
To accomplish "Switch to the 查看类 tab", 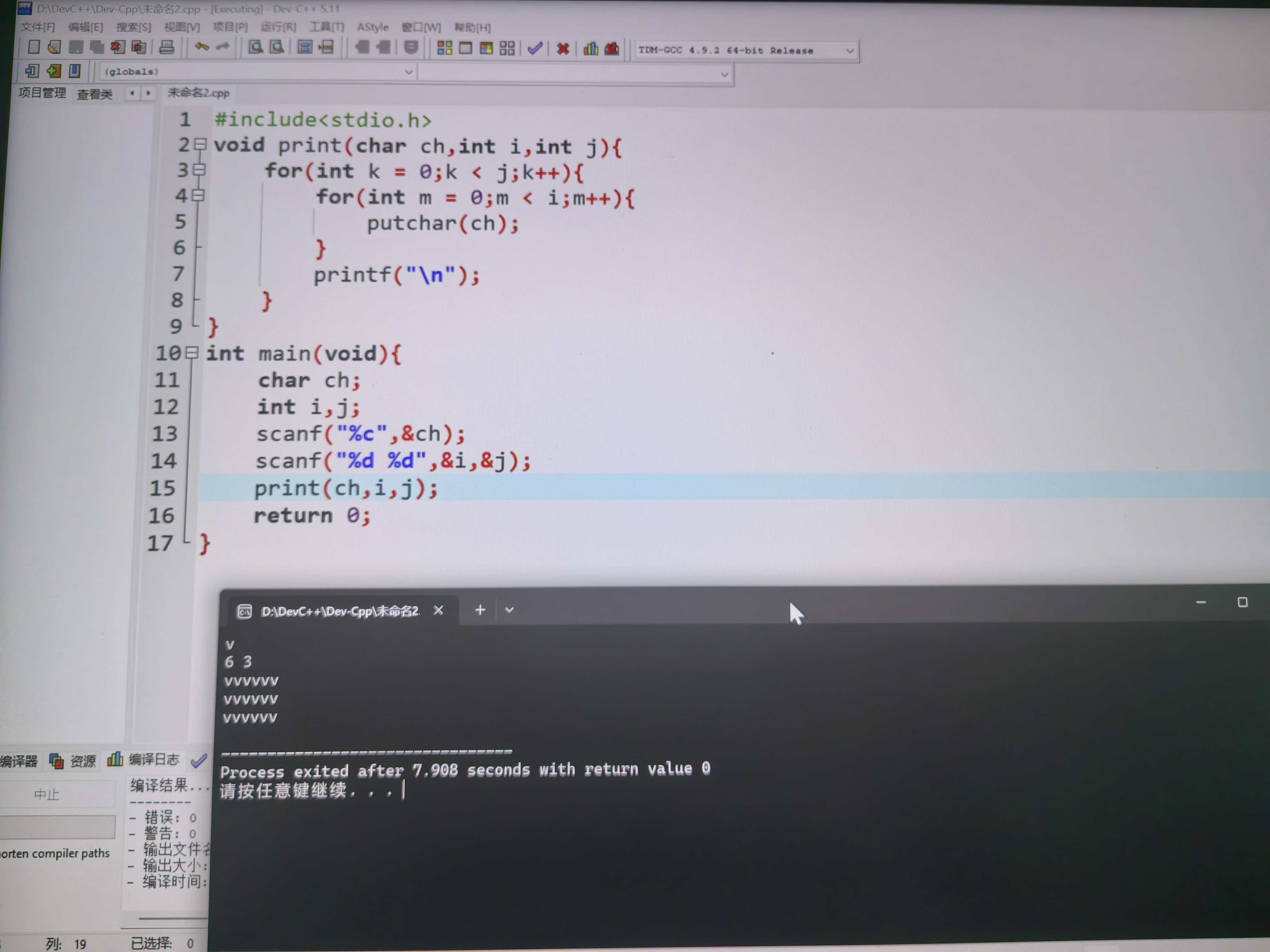I will tap(95, 94).
